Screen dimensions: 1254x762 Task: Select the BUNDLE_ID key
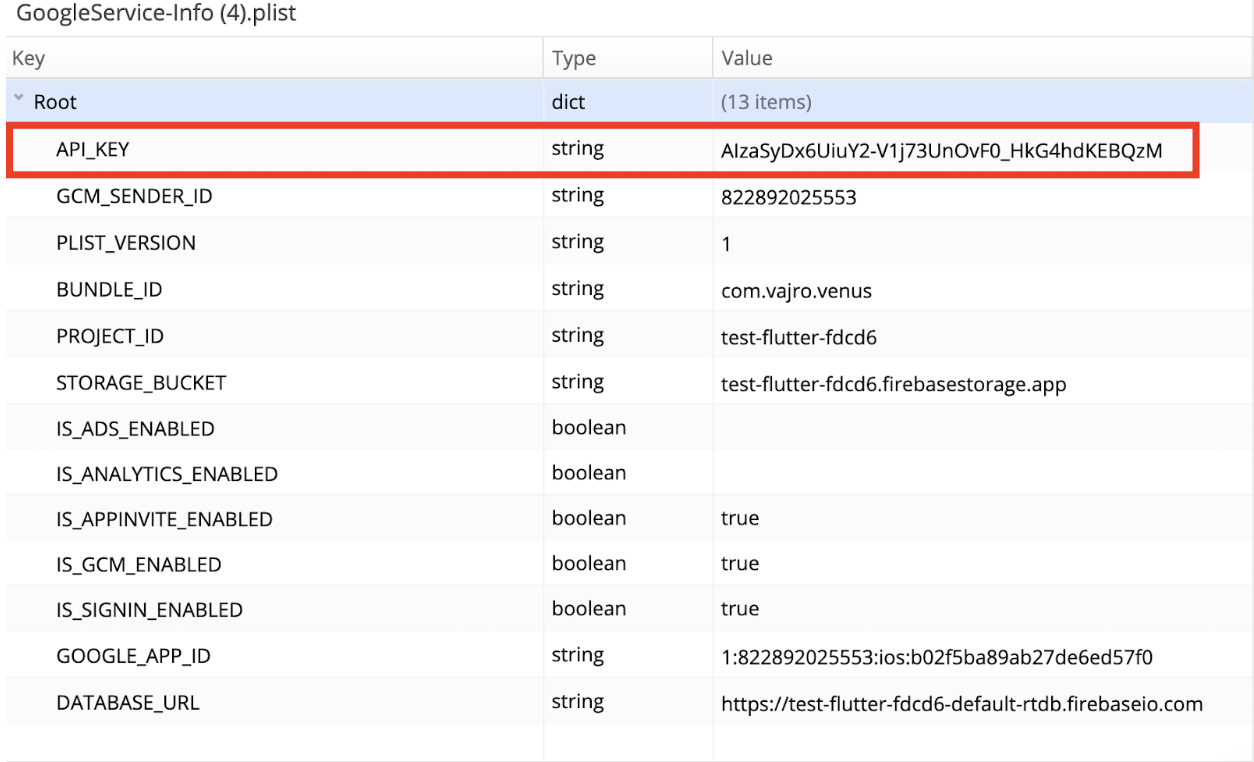click(x=109, y=290)
